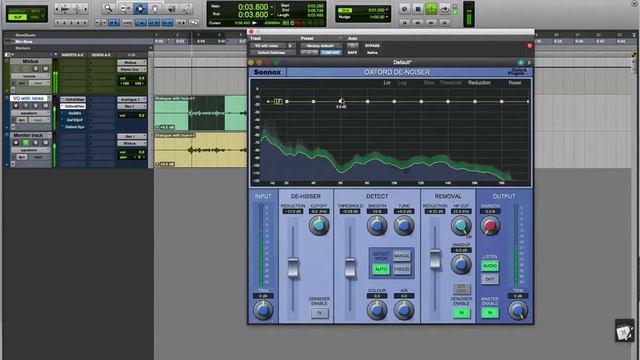The image size is (640, 360).
Task: Select the Scrubber speaker tool
Action: click(171, 8)
